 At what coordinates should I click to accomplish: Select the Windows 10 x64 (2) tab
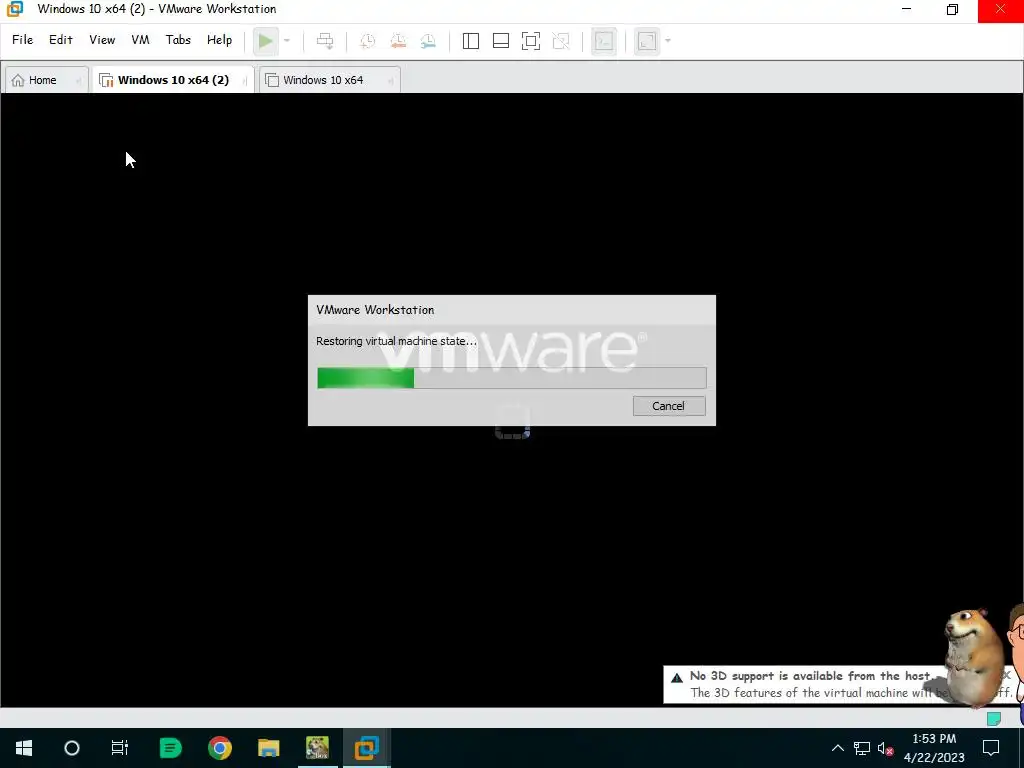173,80
